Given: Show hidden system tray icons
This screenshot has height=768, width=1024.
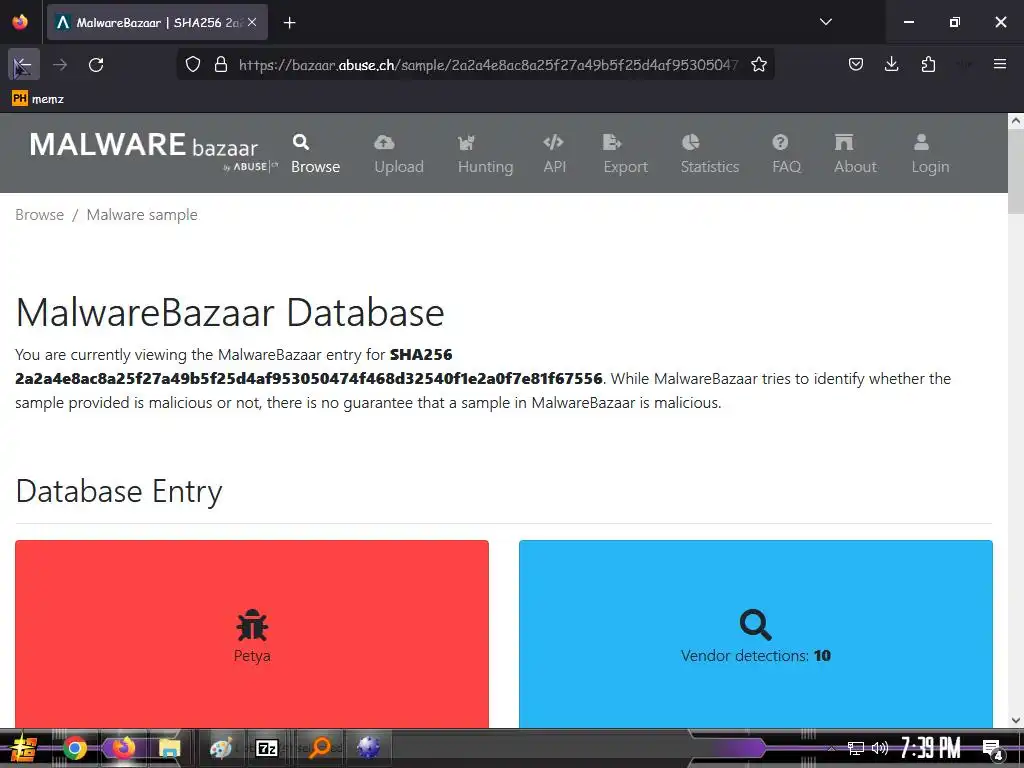Looking at the screenshot, I should click(831, 748).
